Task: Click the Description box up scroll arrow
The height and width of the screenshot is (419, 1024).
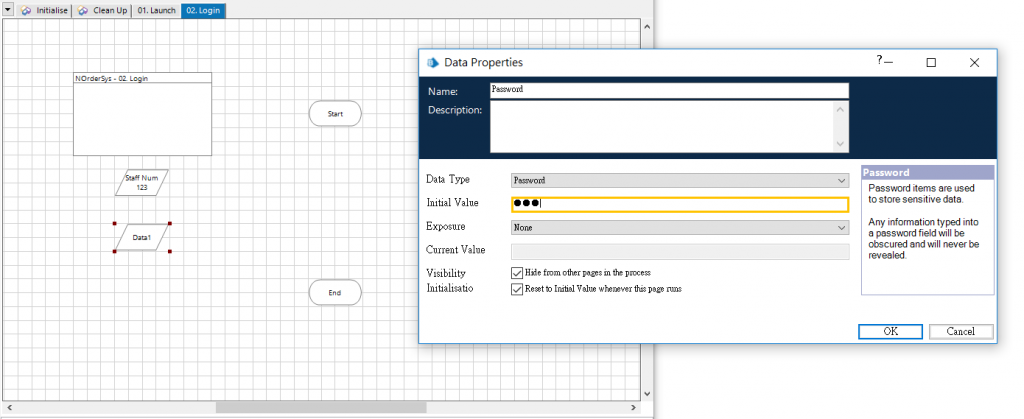Action: pyautogui.click(x=840, y=109)
